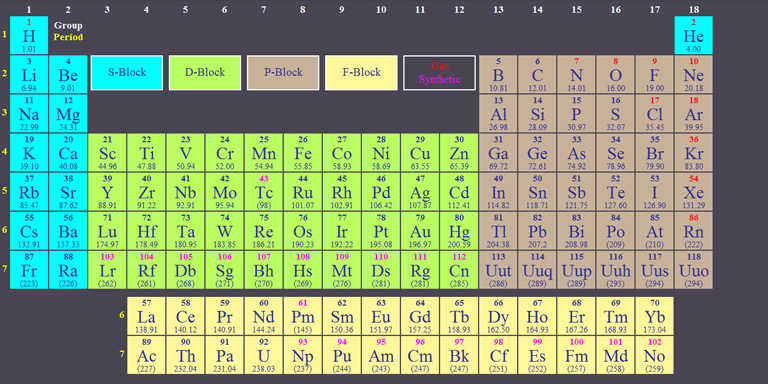Click the S-Block legend box

coord(127,72)
